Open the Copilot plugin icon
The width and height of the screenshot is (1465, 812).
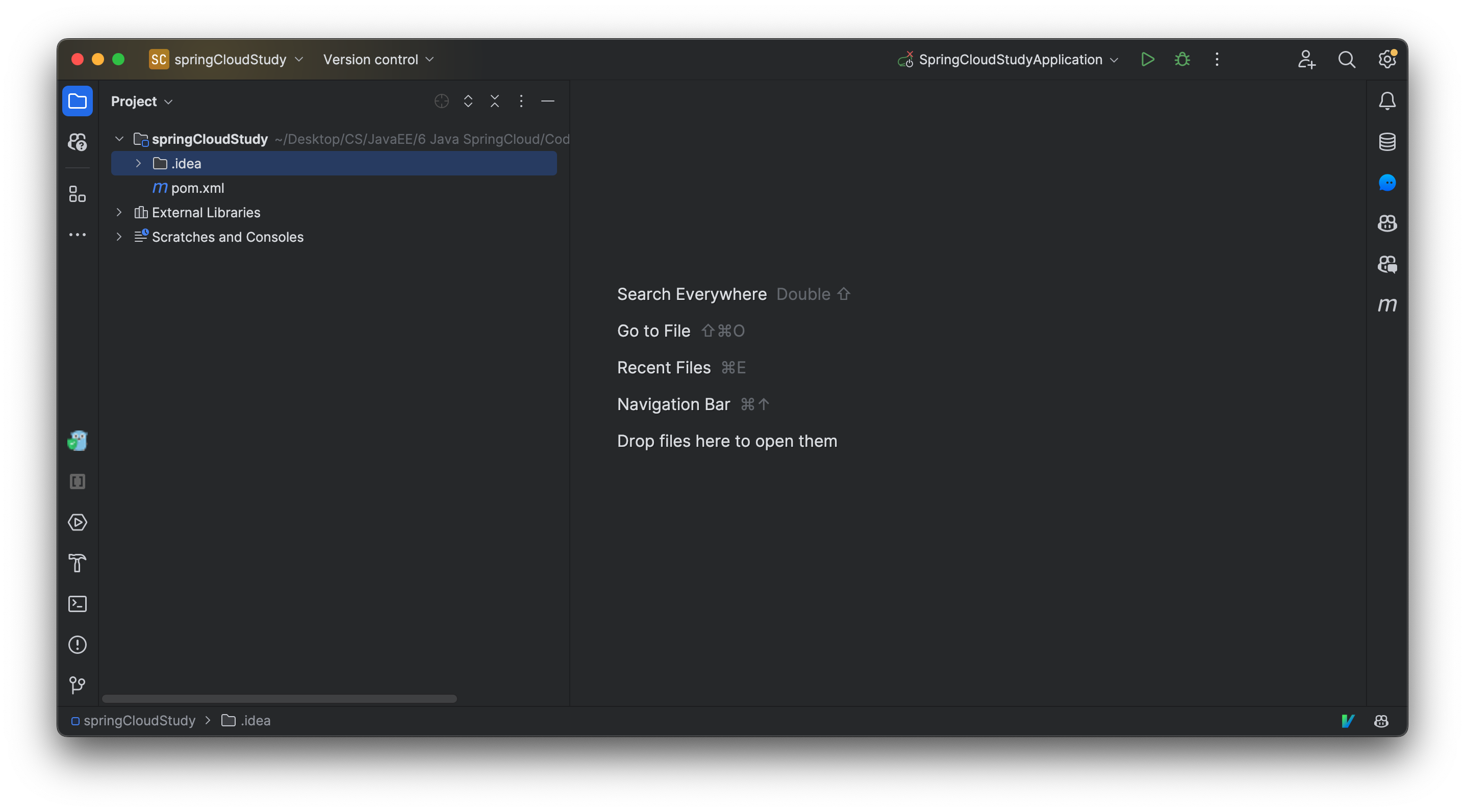pos(1388,222)
